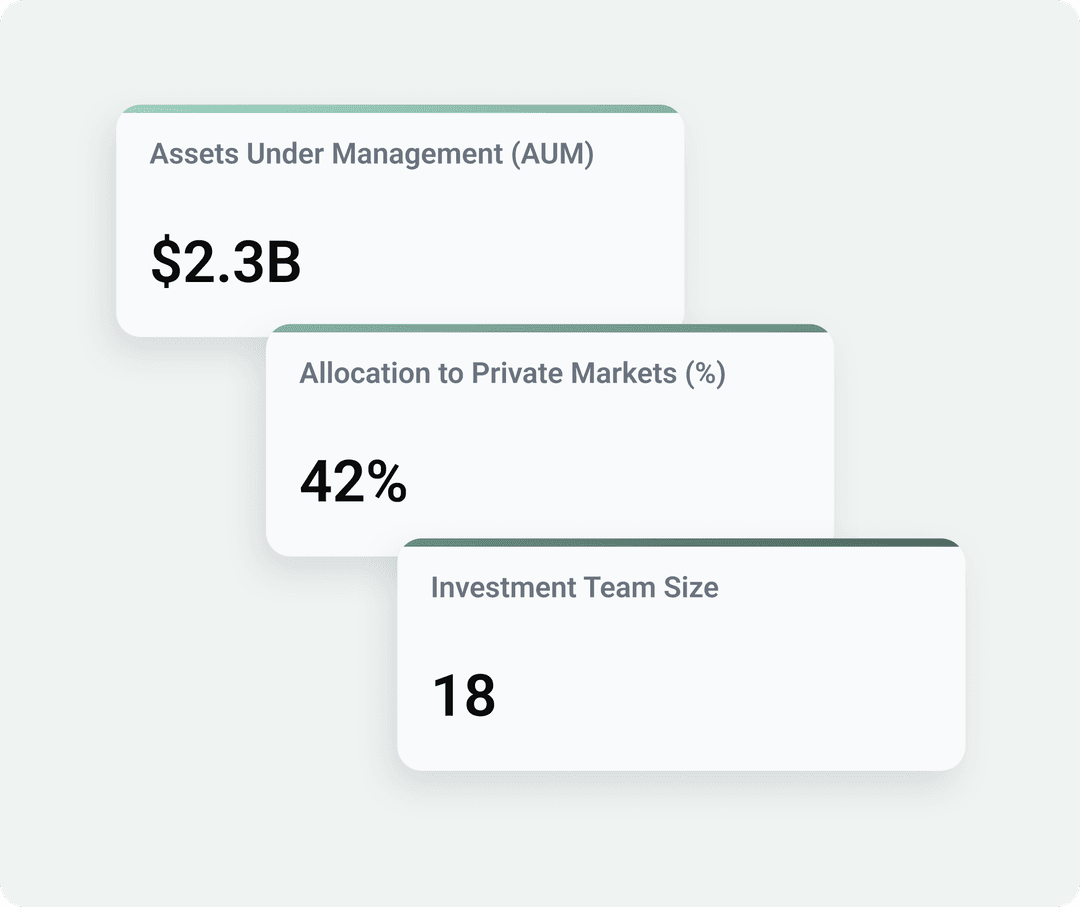Click light green accent bar atop AUM card

[x=400, y=109]
